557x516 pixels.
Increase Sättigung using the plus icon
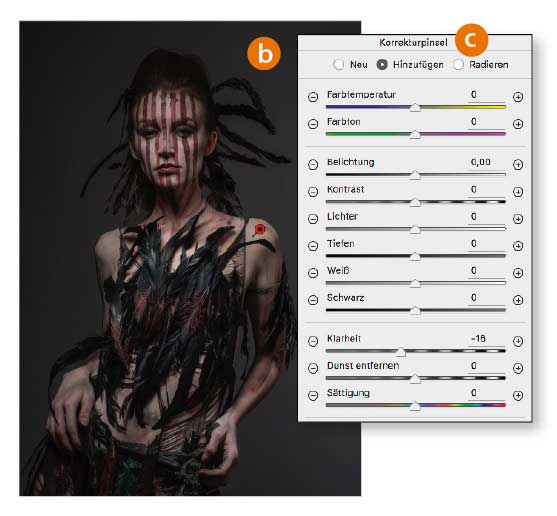(x=518, y=395)
